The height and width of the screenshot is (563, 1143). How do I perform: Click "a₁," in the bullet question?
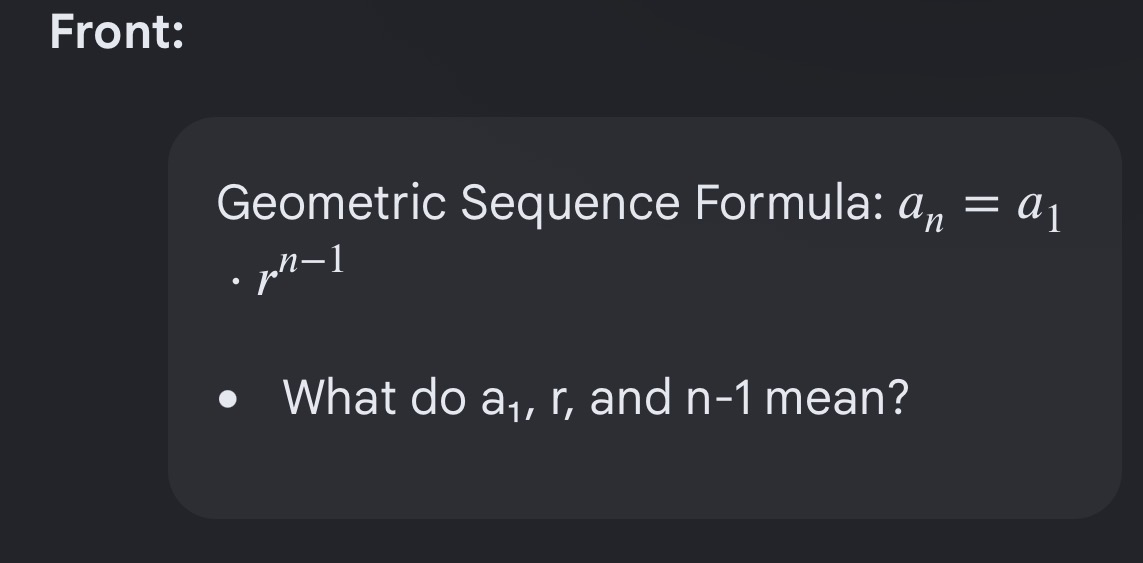pyautogui.click(x=507, y=400)
